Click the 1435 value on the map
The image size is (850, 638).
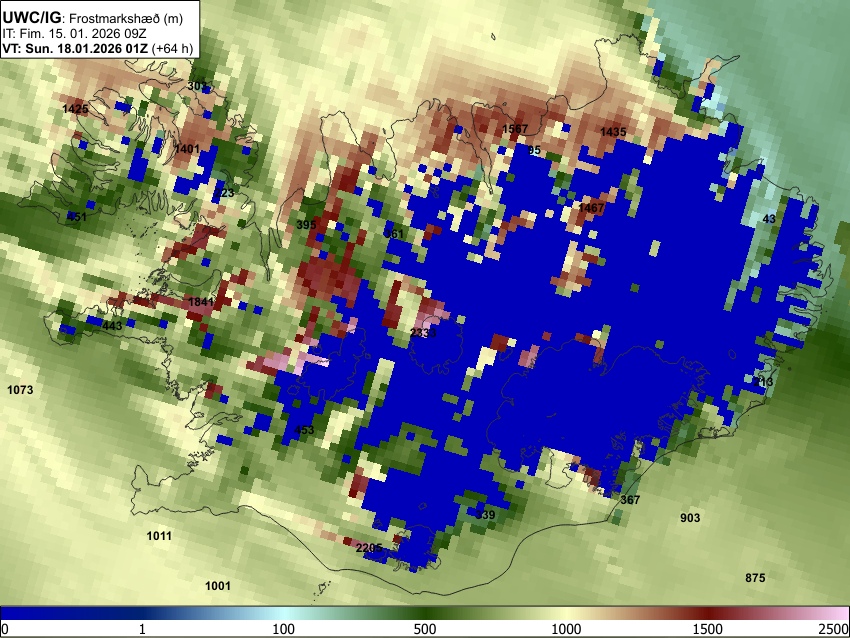point(613,132)
